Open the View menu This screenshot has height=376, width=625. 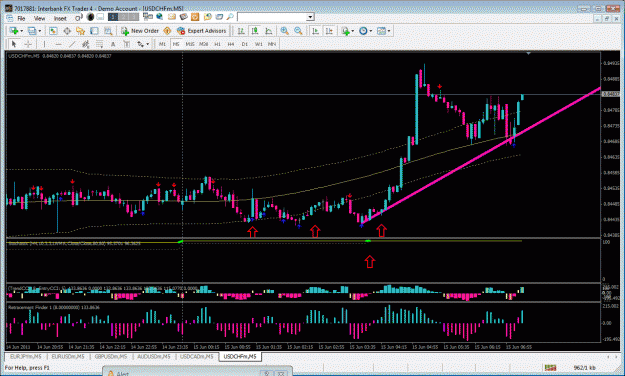tap(39, 18)
